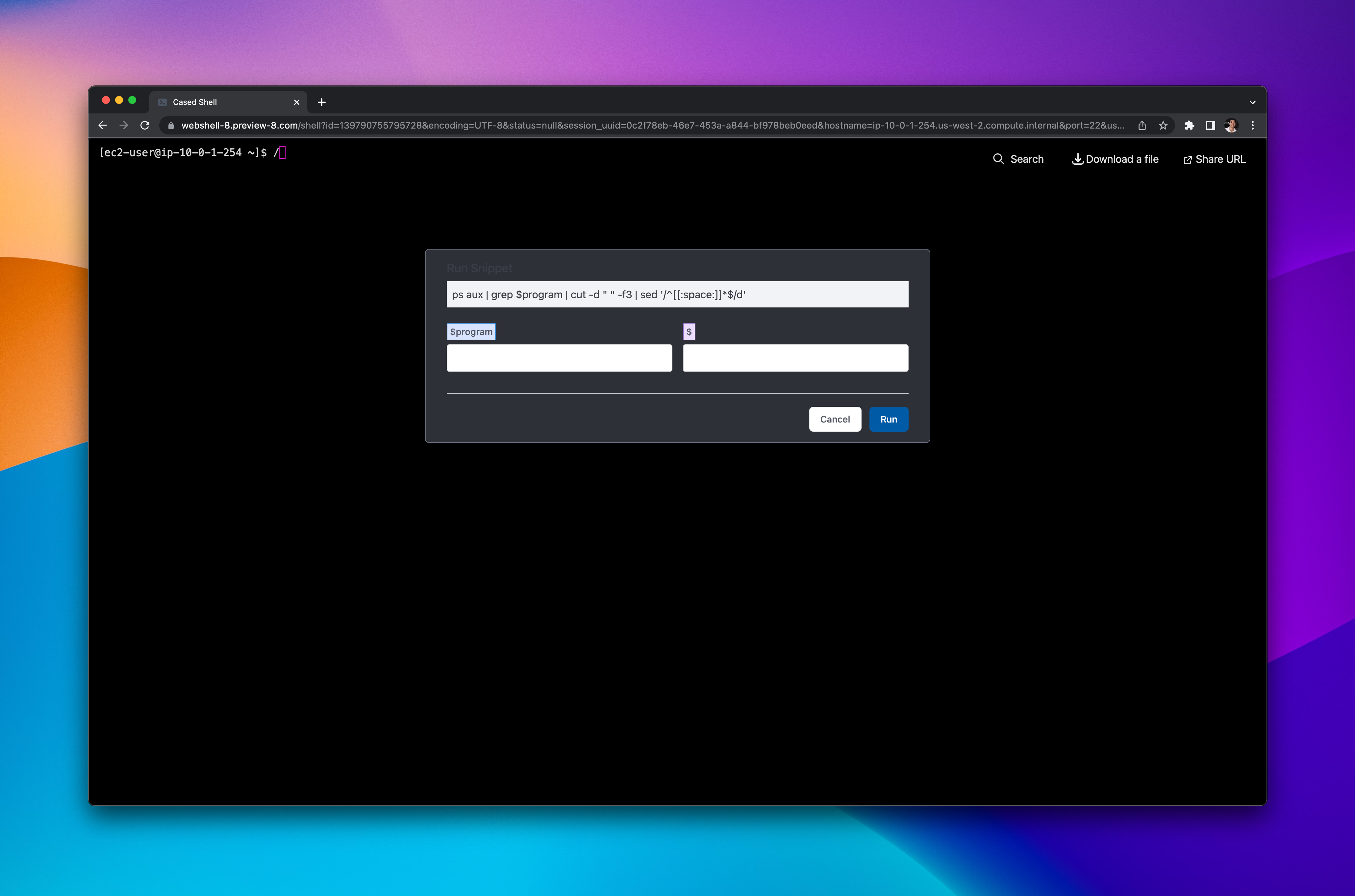Cancel the Run Snippet dialog
The width and height of the screenshot is (1355, 896).
pos(835,419)
